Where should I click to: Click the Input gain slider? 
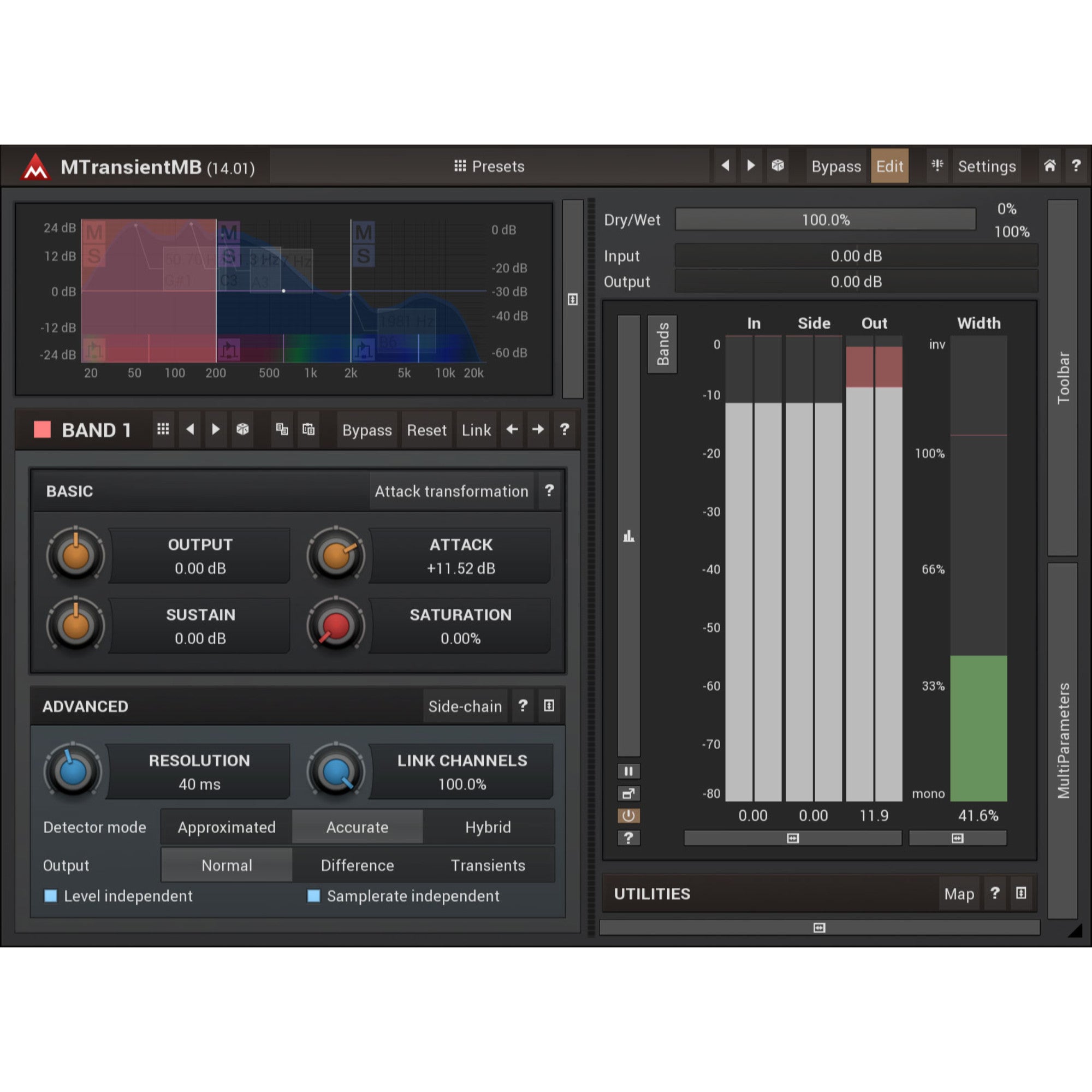coord(856,256)
